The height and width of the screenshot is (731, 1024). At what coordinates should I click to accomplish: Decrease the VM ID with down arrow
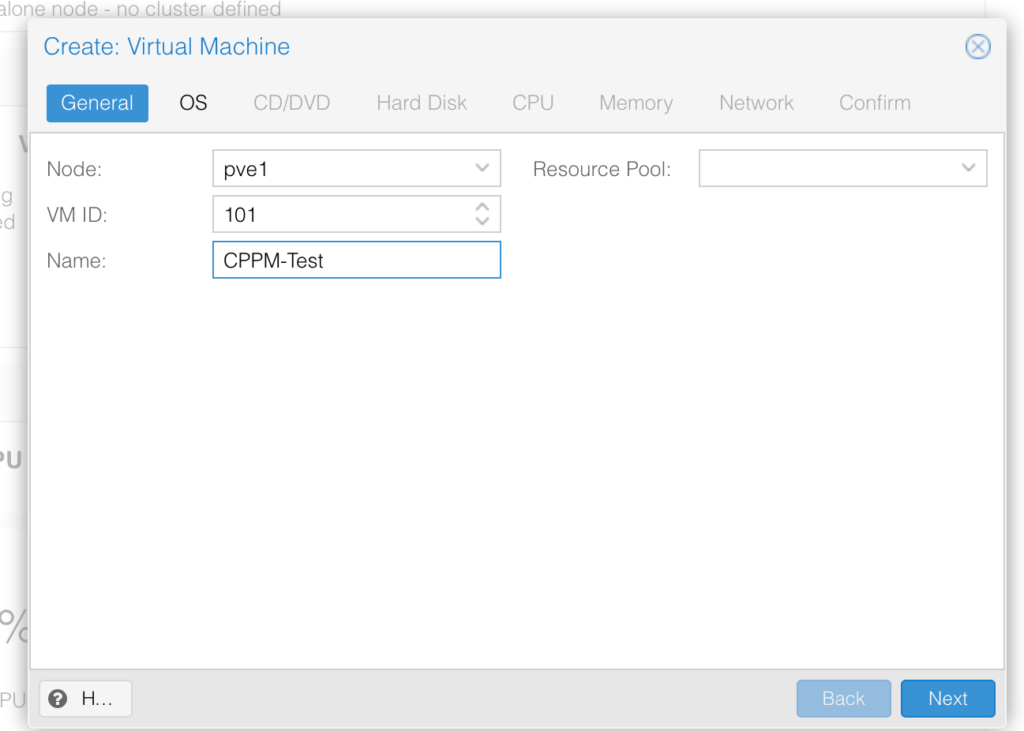[x=482, y=221]
